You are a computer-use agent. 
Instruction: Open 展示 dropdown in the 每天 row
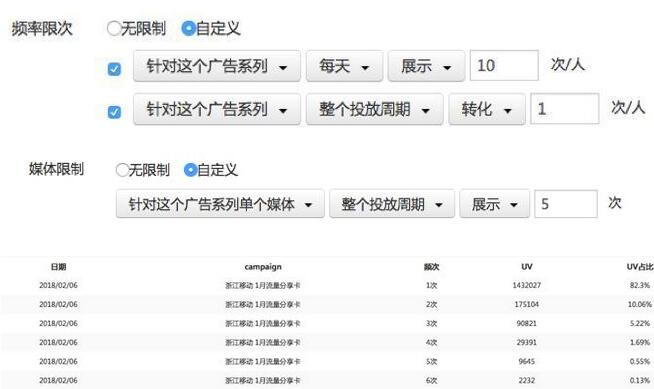(x=426, y=66)
